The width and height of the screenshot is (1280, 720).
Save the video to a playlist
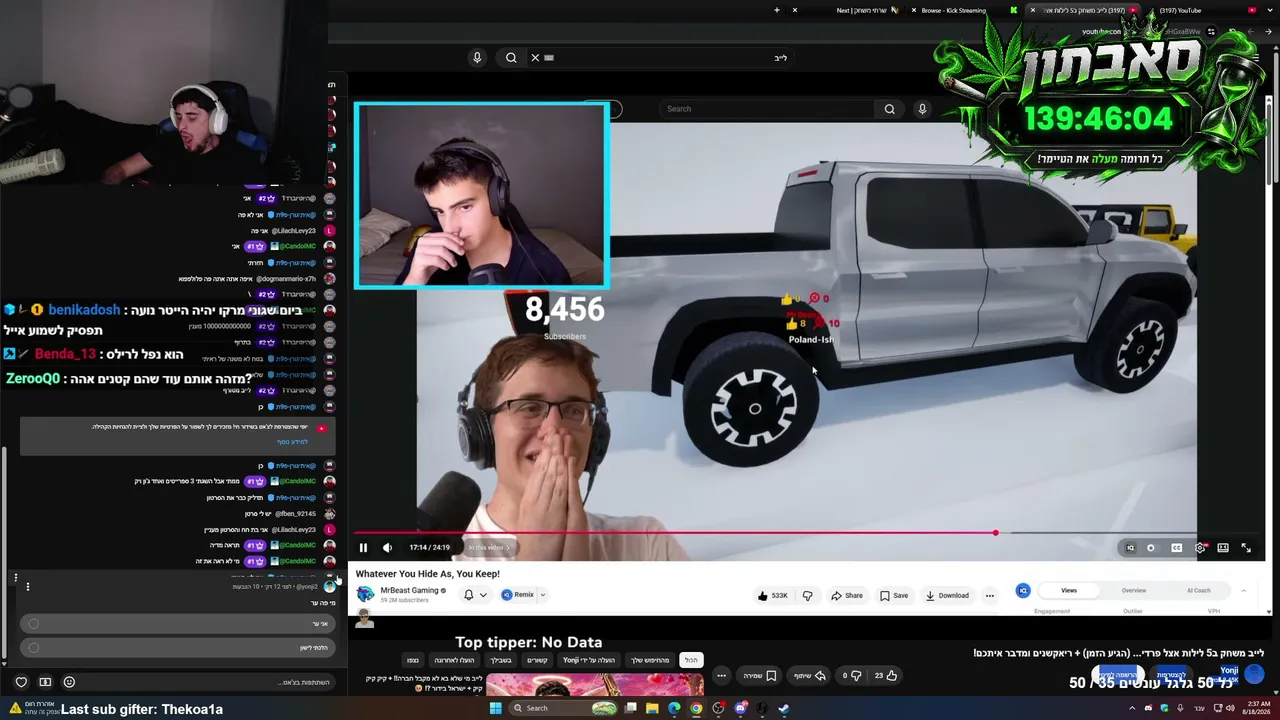click(x=894, y=595)
